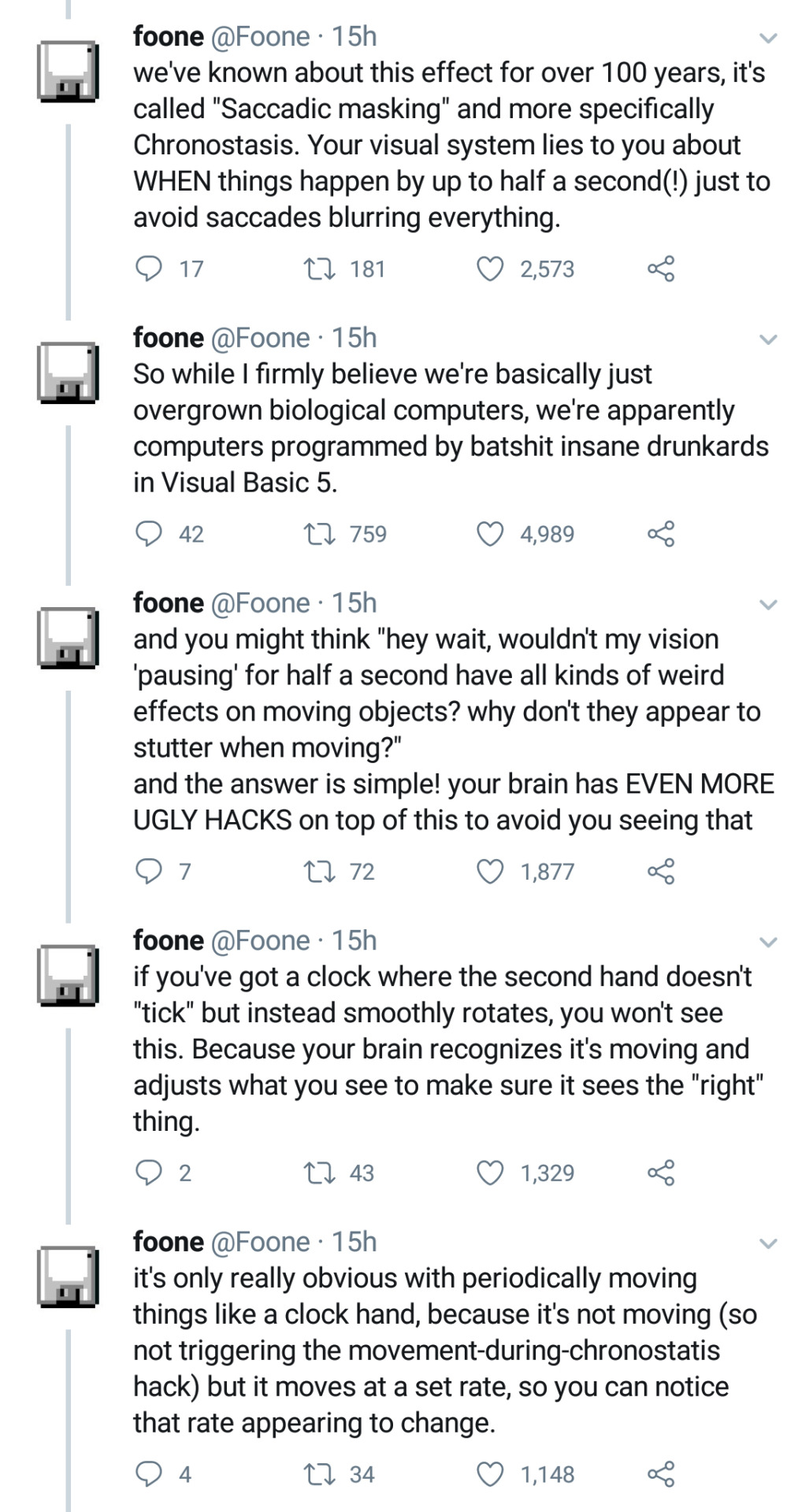Open the @Foone handle on the first tweet

pyautogui.click(x=261, y=36)
